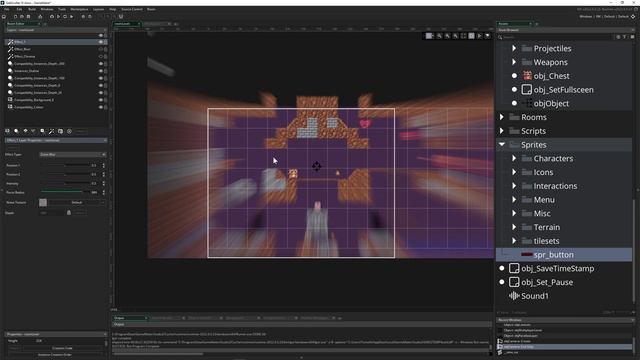This screenshot has height=360, width=640.
Task: Open the Build menu
Action: (x=32, y=9)
